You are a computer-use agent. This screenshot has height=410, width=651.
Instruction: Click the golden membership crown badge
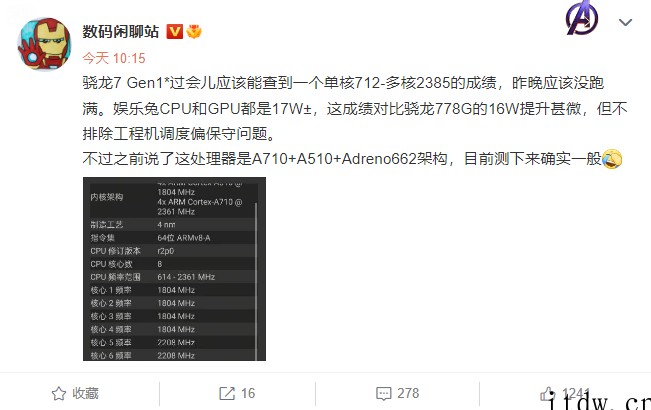(x=194, y=32)
